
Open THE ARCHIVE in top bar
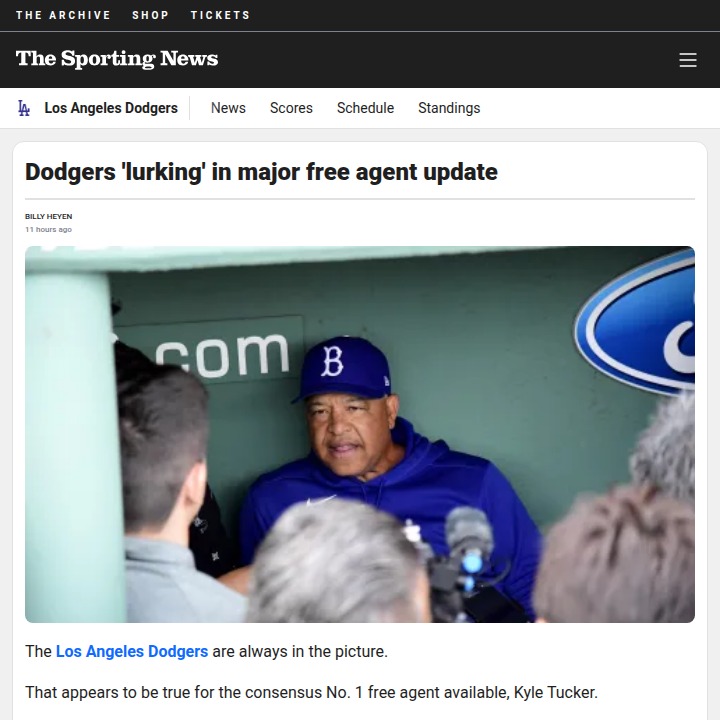(x=63, y=15)
